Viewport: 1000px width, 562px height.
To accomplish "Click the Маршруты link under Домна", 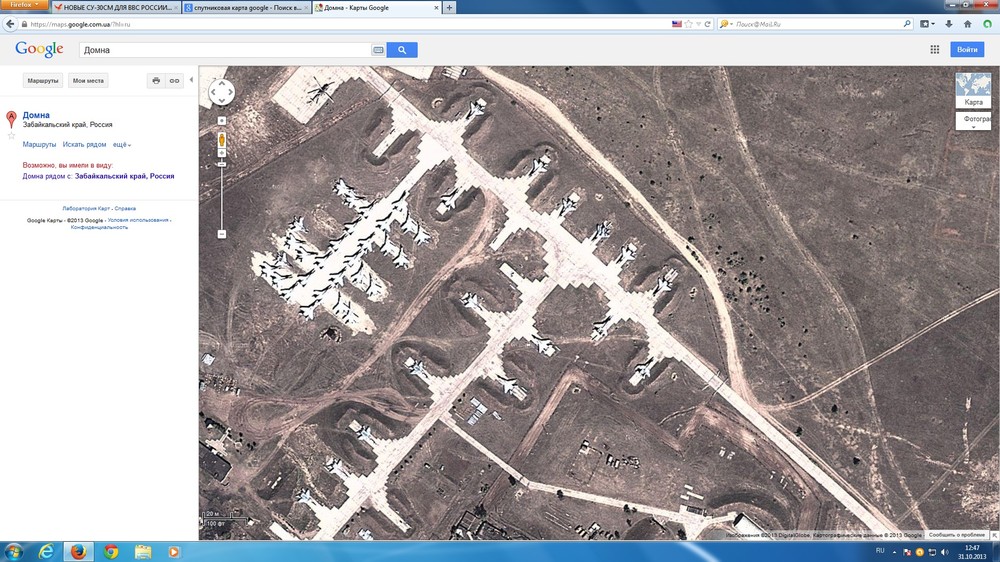I will pyautogui.click(x=39, y=145).
